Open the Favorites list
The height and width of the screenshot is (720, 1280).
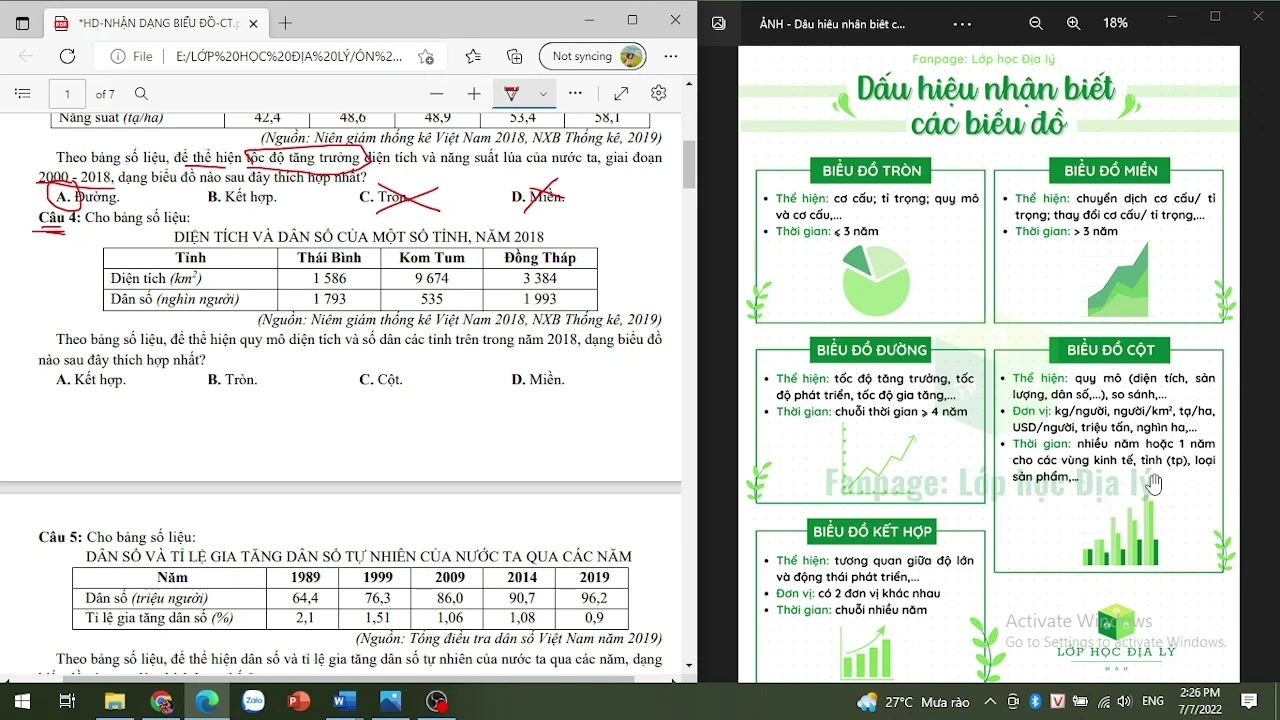(x=473, y=57)
